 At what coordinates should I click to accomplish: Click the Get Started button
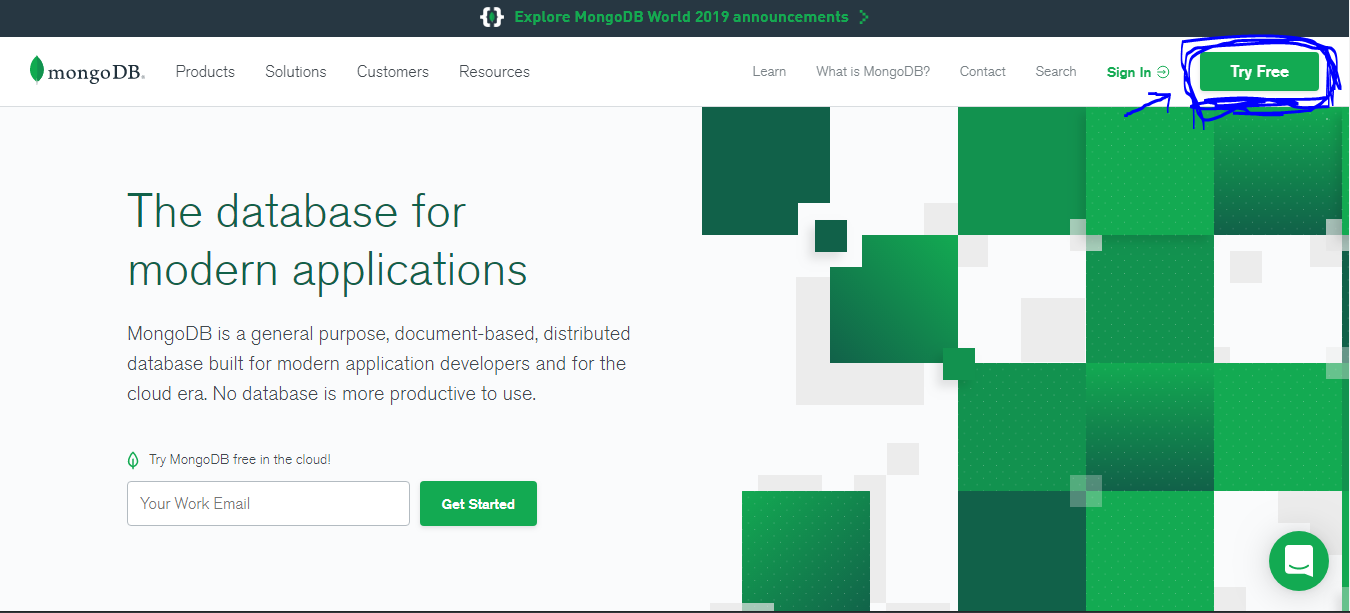tap(478, 503)
